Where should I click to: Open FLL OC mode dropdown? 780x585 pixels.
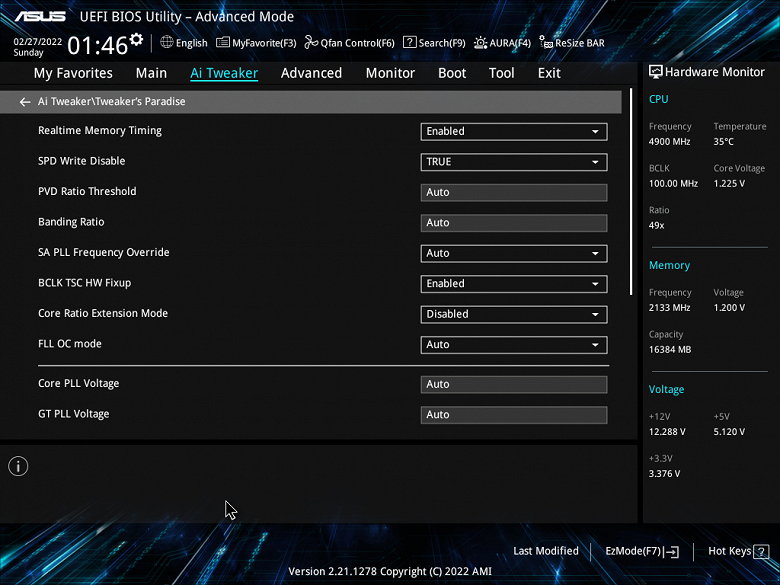point(514,345)
